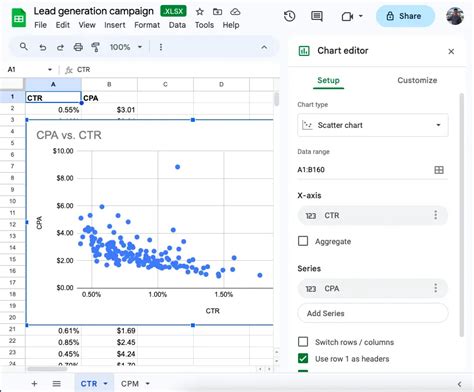Click the Share button
Screen dimensions: 474x392
click(405, 16)
